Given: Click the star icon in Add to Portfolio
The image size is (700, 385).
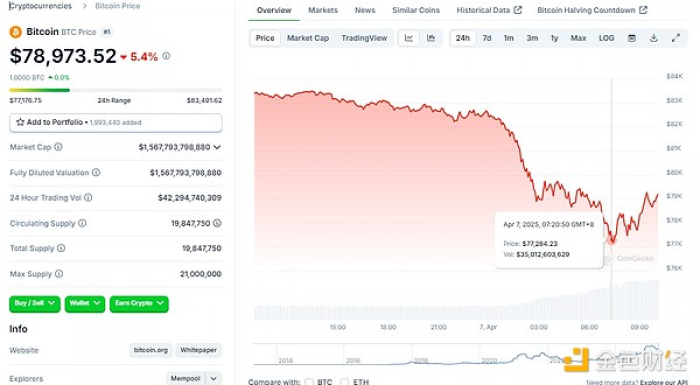Looking at the screenshot, I should (20, 122).
